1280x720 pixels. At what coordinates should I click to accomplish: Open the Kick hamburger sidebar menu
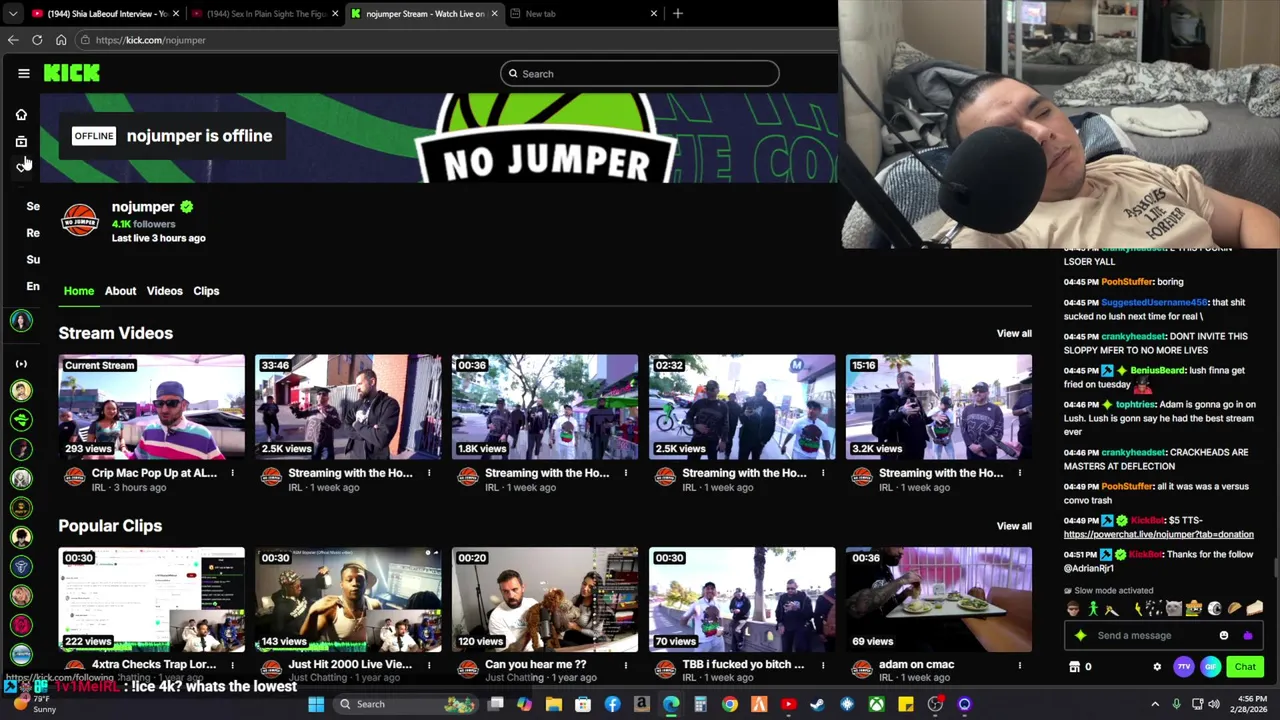point(24,73)
